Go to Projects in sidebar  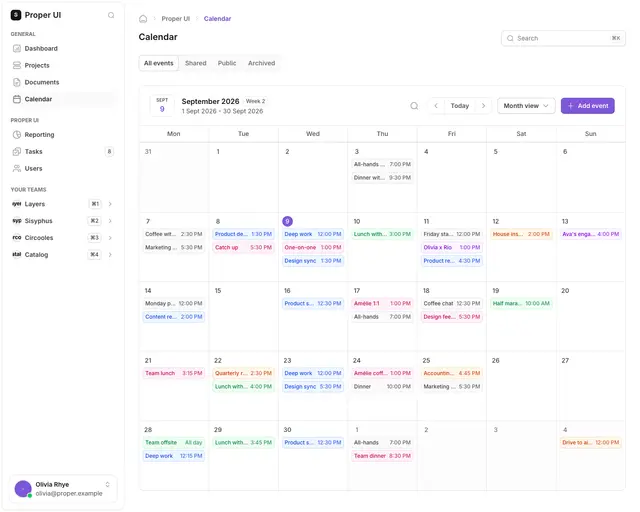pyautogui.click(x=62, y=66)
